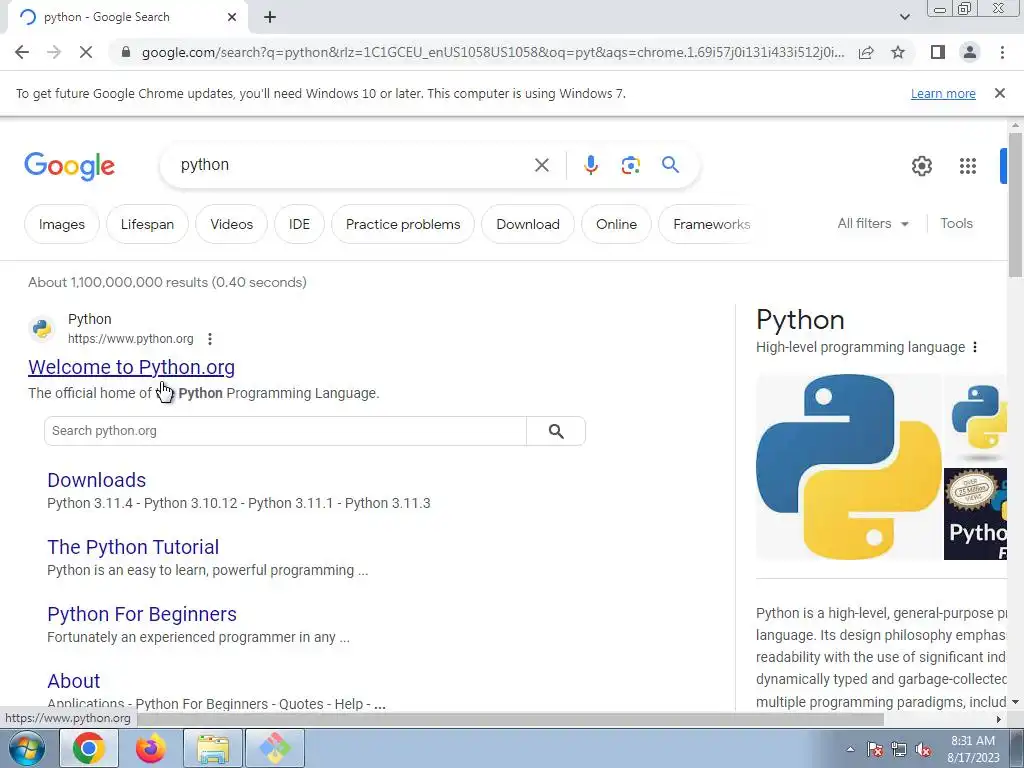Image resolution: width=1024 pixels, height=768 pixels.
Task: Toggle the Chrome side panel icon
Action: (938, 52)
